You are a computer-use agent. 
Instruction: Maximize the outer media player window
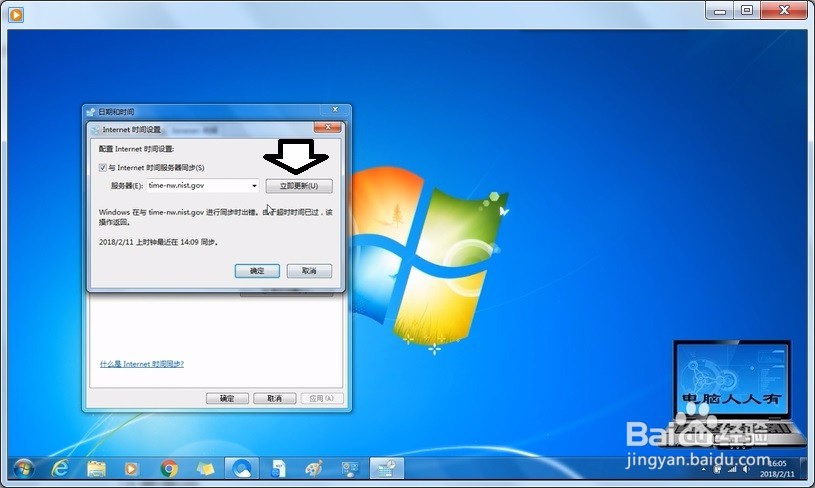747,10
